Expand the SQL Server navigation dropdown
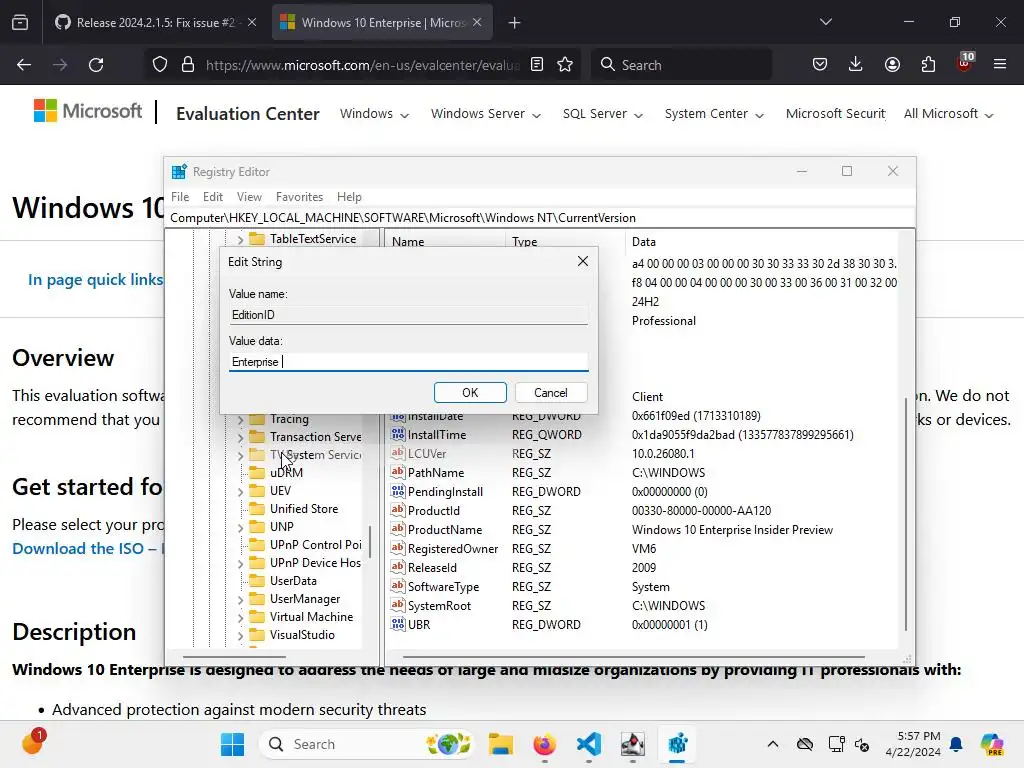 tap(603, 114)
